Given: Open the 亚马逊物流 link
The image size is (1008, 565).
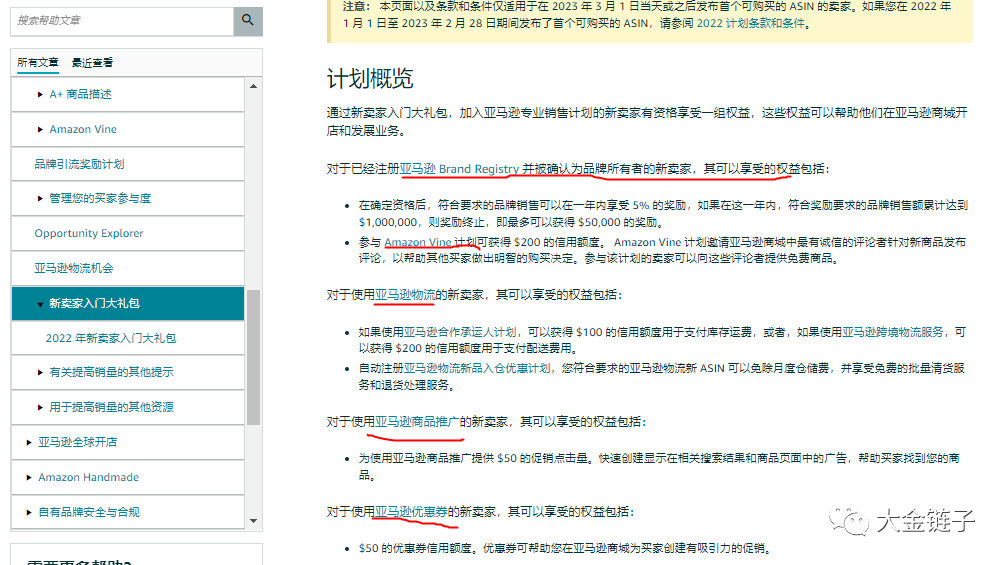Looking at the screenshot, I should point(405,294).
